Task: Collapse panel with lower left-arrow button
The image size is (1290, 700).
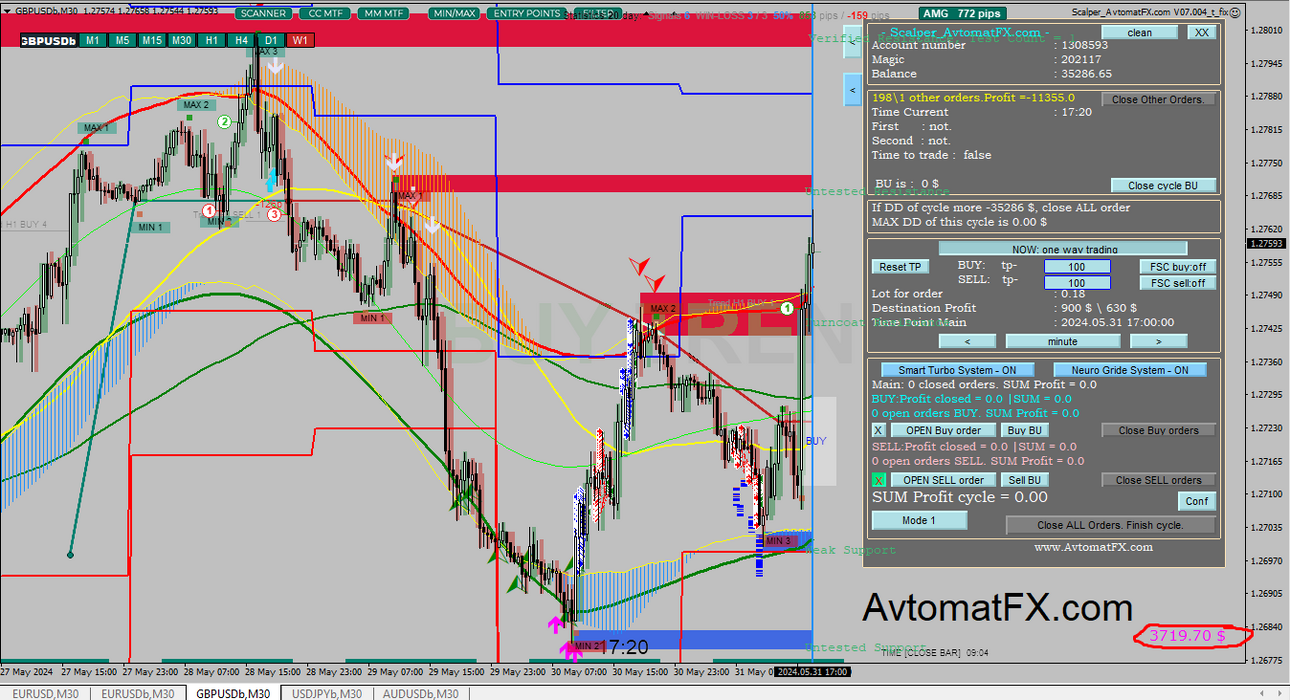Action: pyautogui.click(x=852, y=90)
